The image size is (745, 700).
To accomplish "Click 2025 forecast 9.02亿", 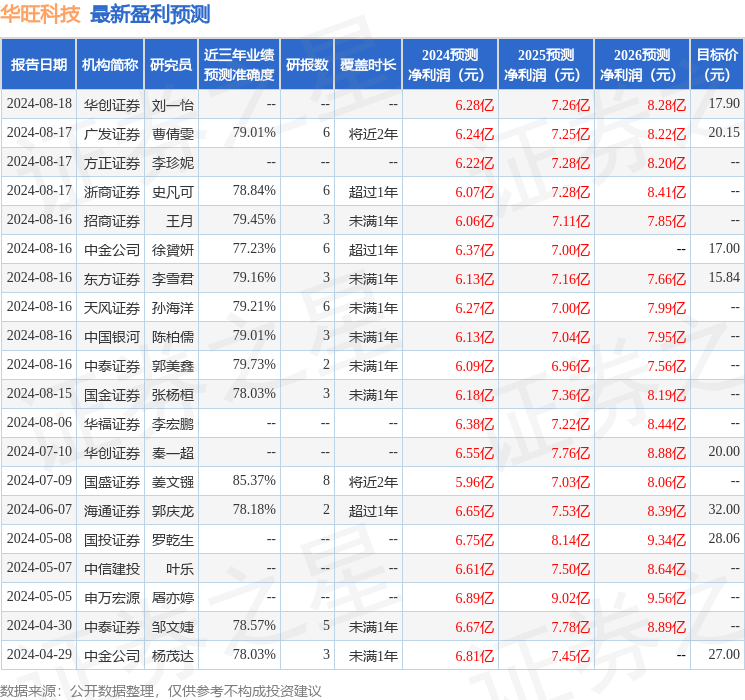I will click(570, 598).
